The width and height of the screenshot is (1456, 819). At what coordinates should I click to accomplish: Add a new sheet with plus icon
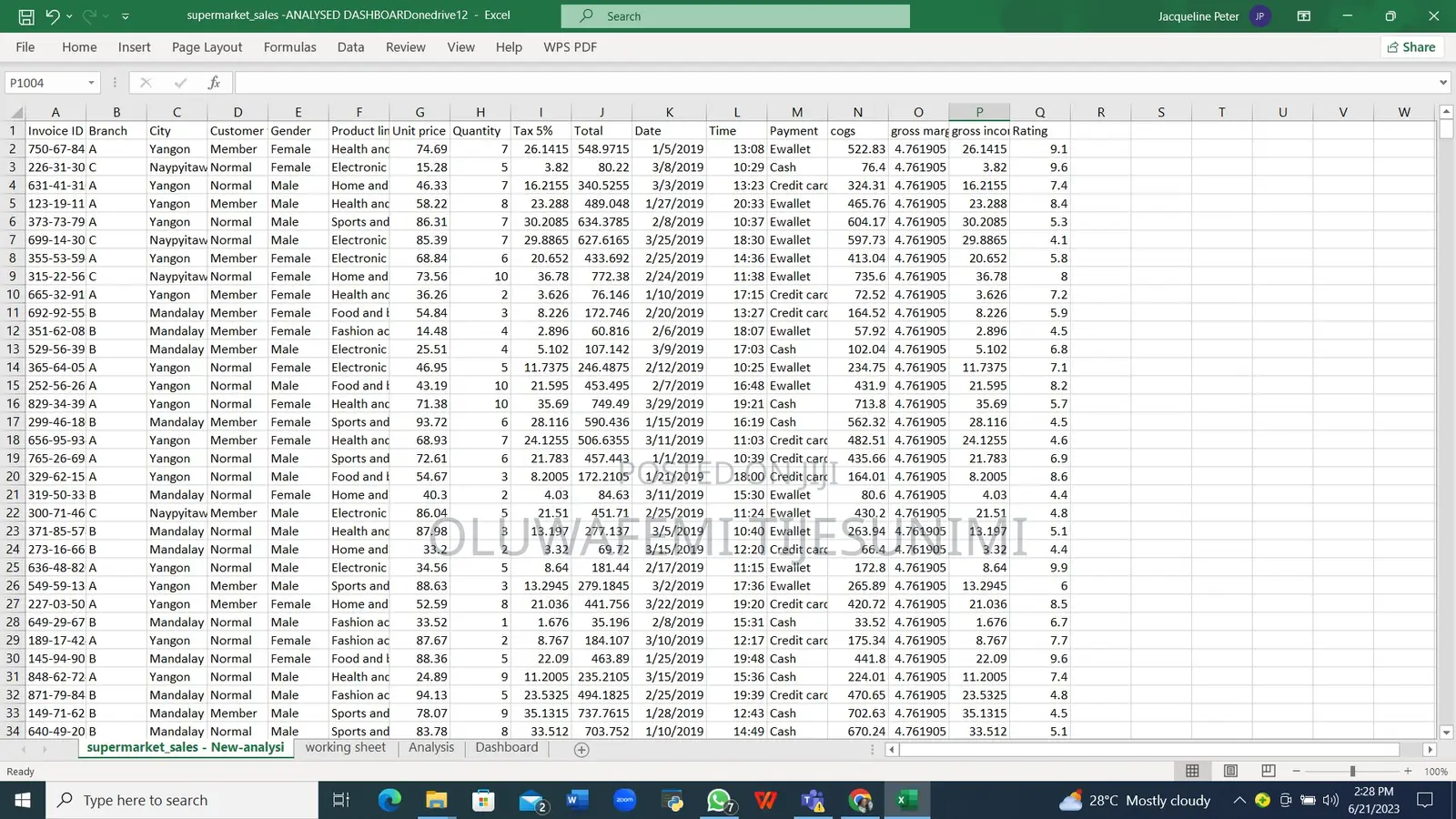(581, 749)
